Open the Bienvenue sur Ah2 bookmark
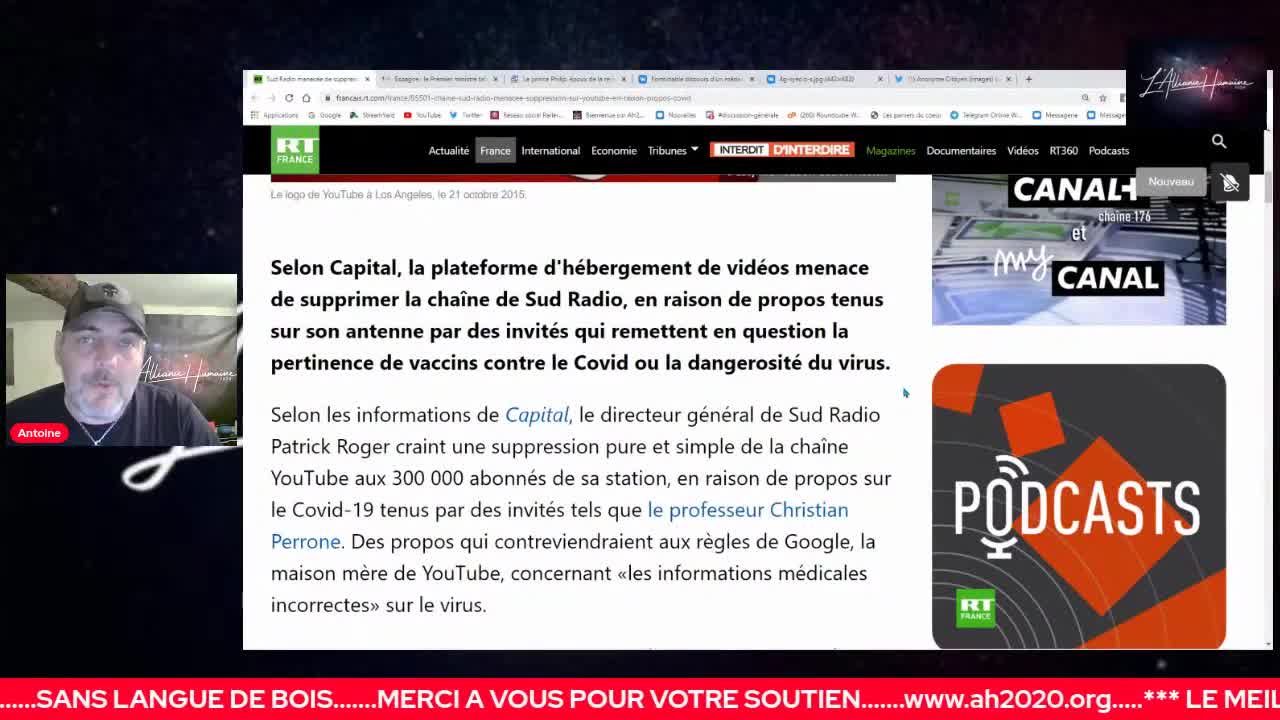The height and width of the screenshot is (720, 1280). (609, 115)
